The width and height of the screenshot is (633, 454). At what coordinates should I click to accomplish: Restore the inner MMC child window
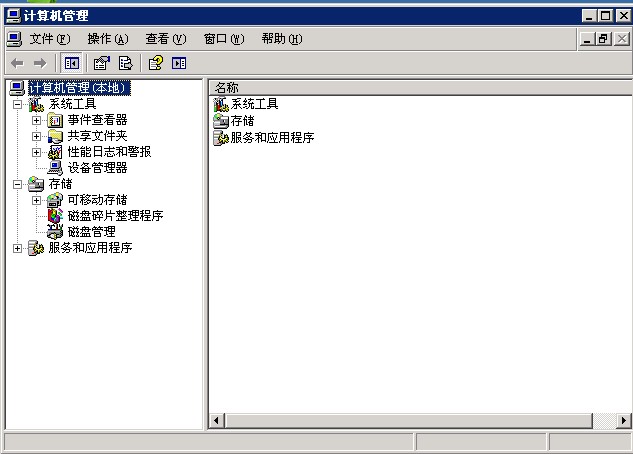(604, 39)
